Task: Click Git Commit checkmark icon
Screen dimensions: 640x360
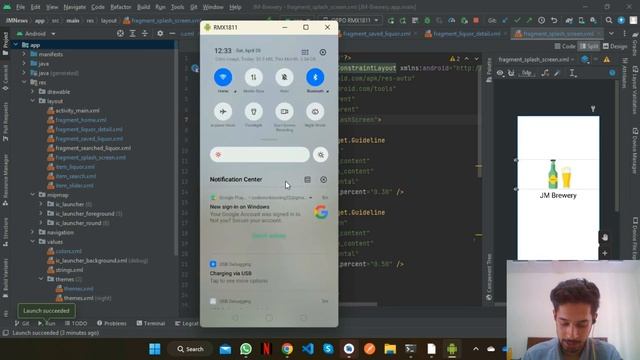Action: [x=518, y=20]
